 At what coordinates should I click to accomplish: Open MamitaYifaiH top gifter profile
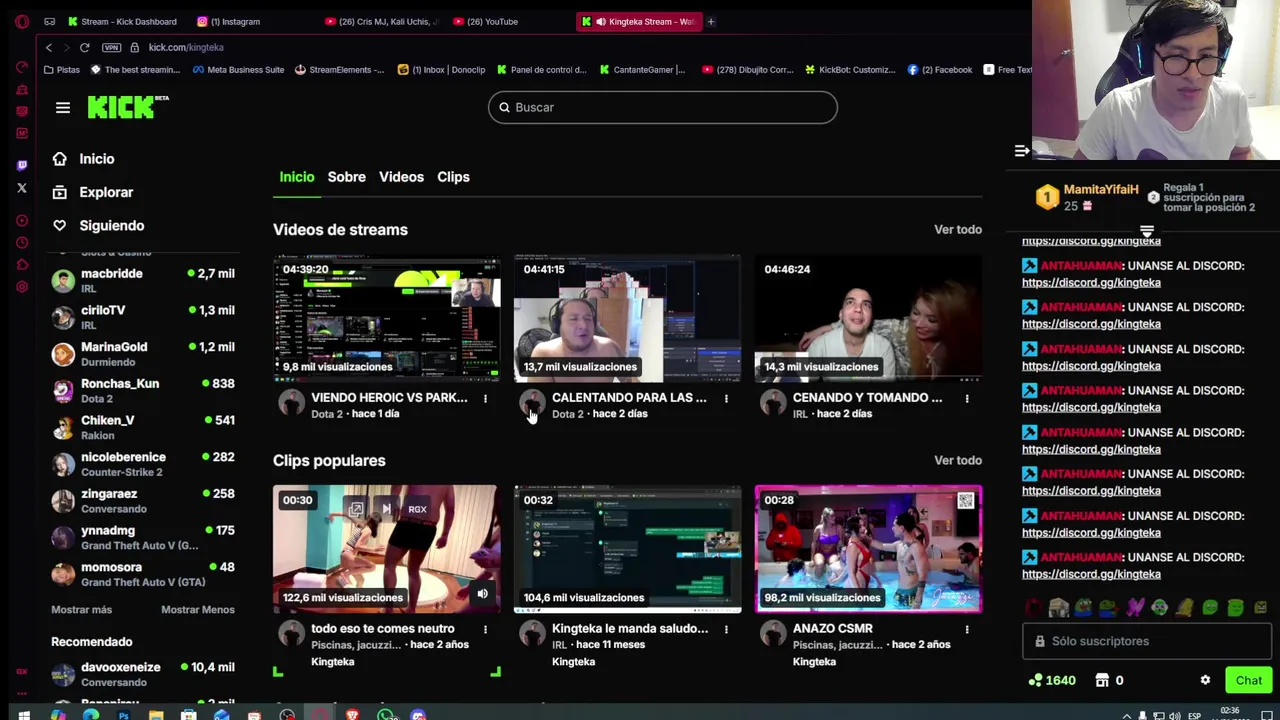click(x=1100, y=190)
